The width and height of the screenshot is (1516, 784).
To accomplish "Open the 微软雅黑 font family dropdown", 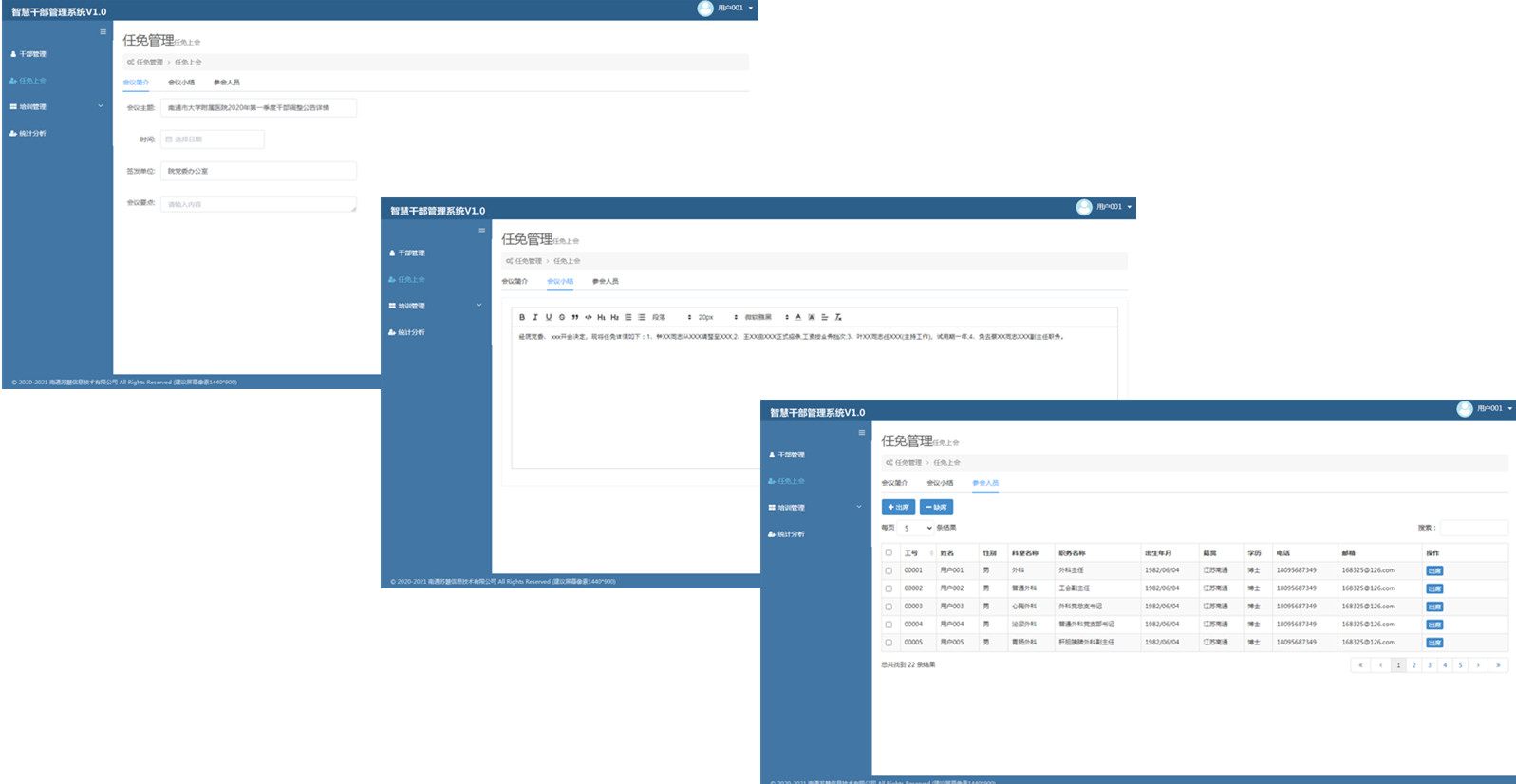I will click(766, 317).
